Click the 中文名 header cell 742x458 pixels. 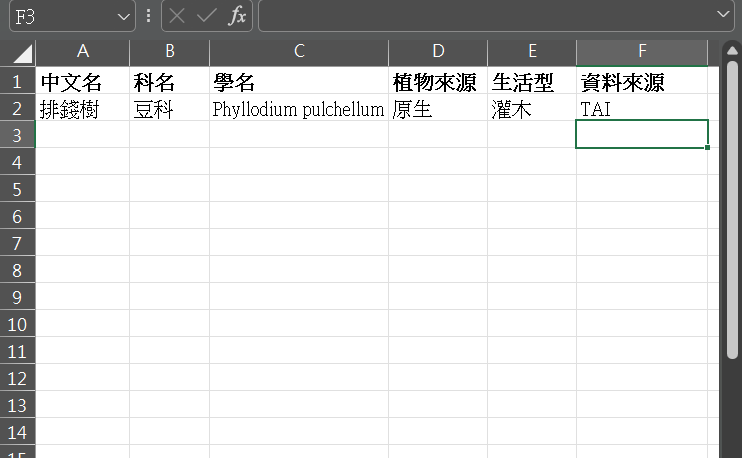click(x=82, y=83)
